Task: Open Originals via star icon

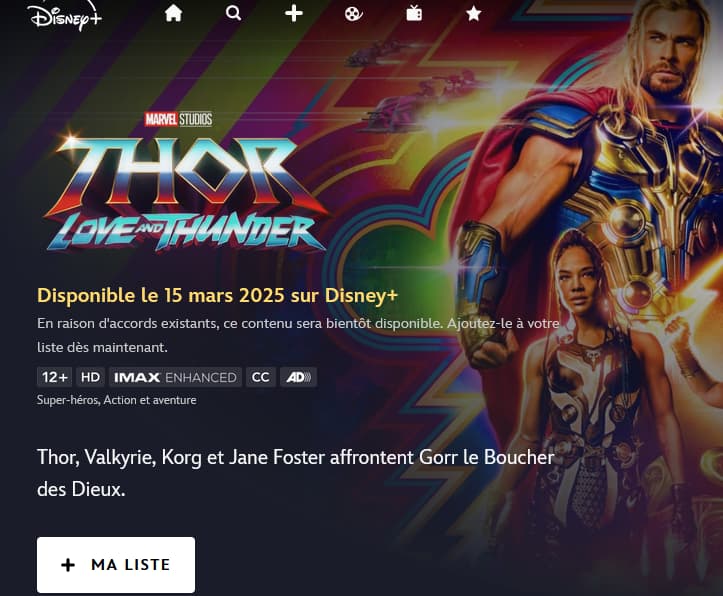Action: (474, 13)
